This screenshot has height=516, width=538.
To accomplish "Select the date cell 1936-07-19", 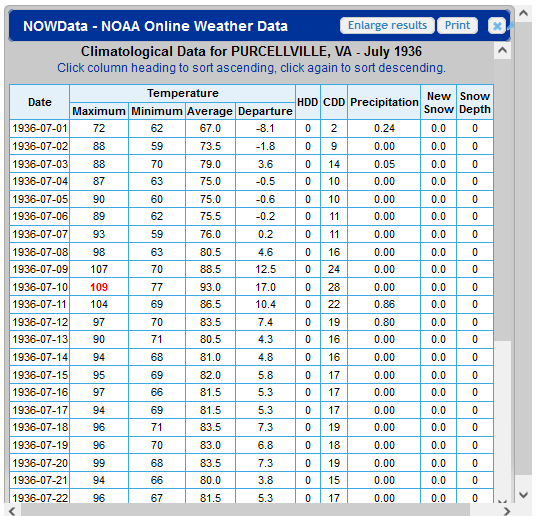I will coord(40,445).
